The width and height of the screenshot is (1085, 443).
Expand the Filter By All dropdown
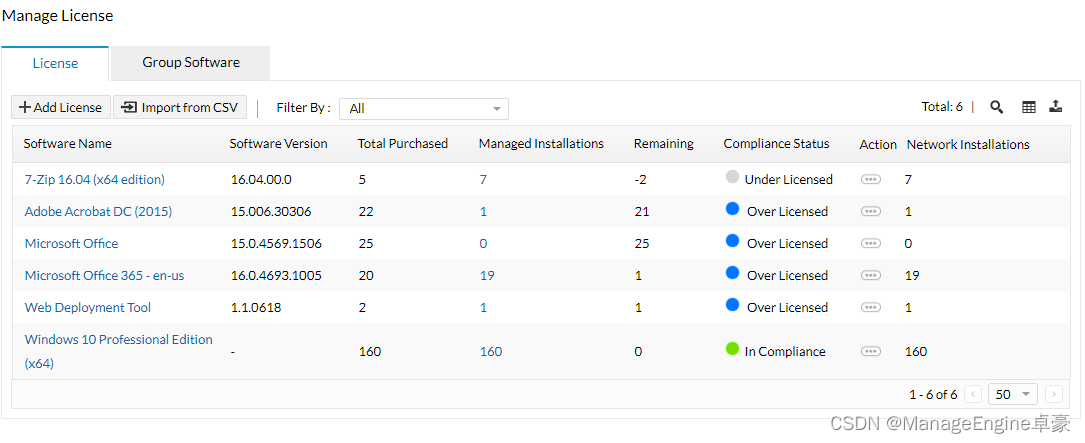pyautogui.click(x=423, y=109)
